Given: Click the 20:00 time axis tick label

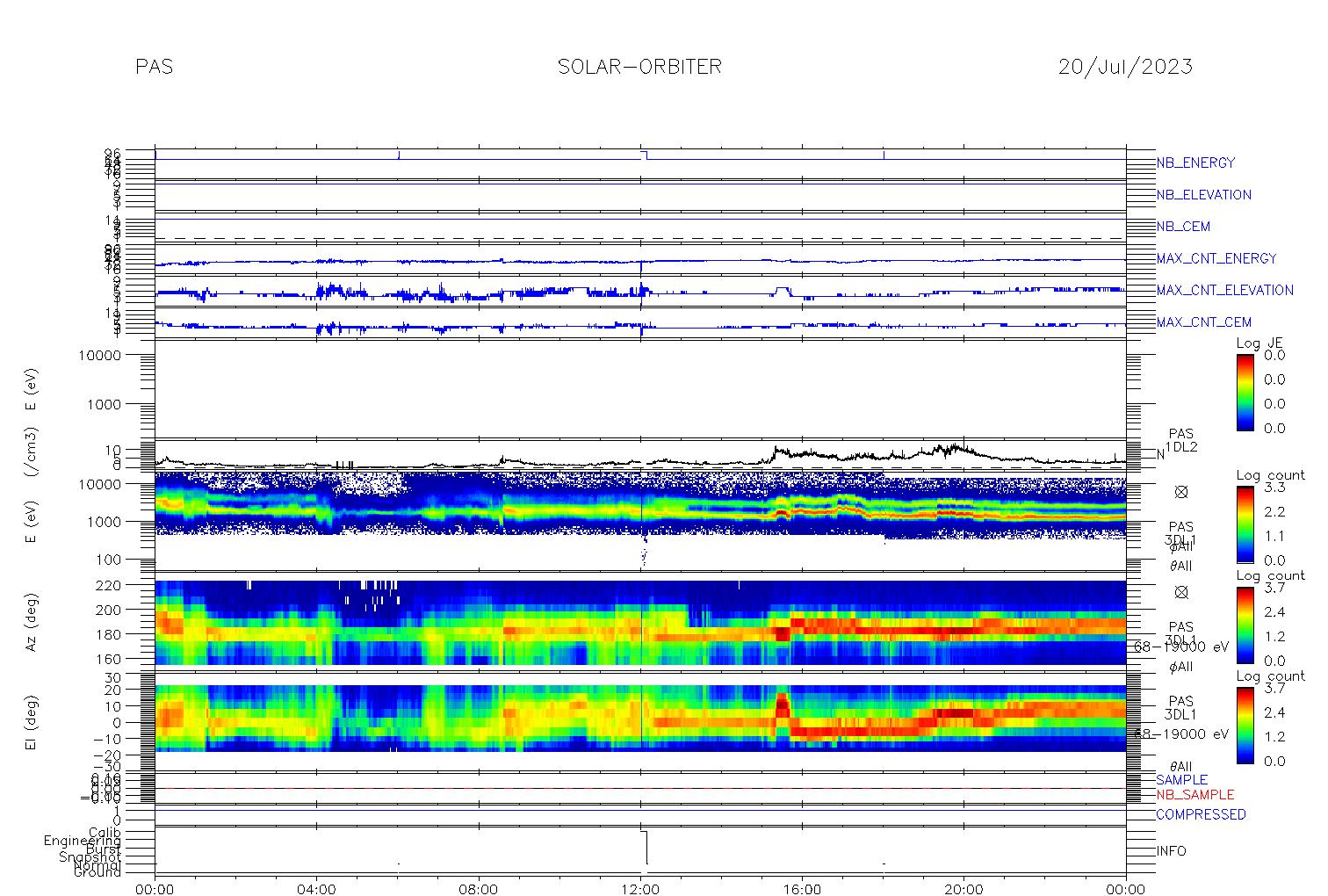Looking at the screenshot, I should point(964,888).
